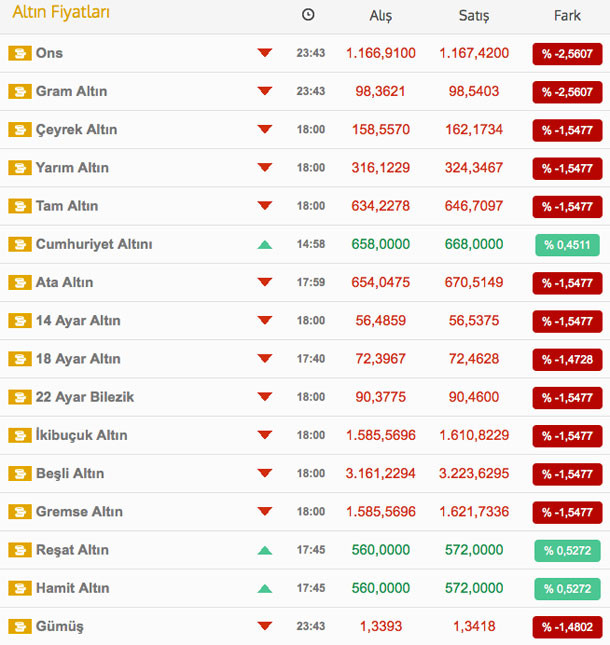
Task: Click the green % 0,5272 badge for Hamit Altın
Action: (x=566, y=588)
